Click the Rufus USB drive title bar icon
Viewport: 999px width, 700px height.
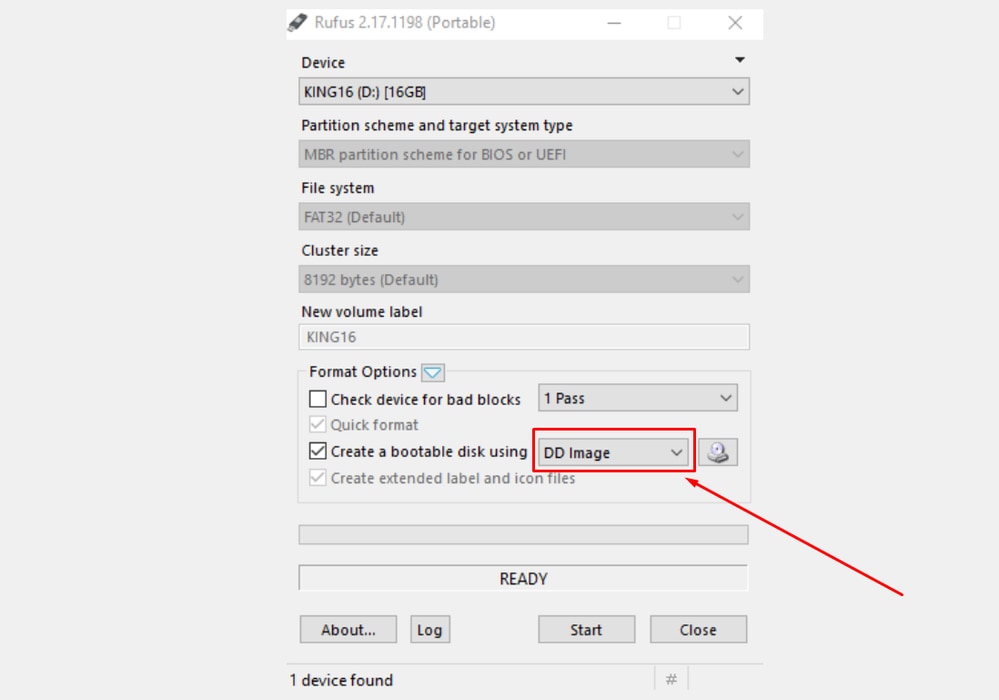[x=298, y=23]
